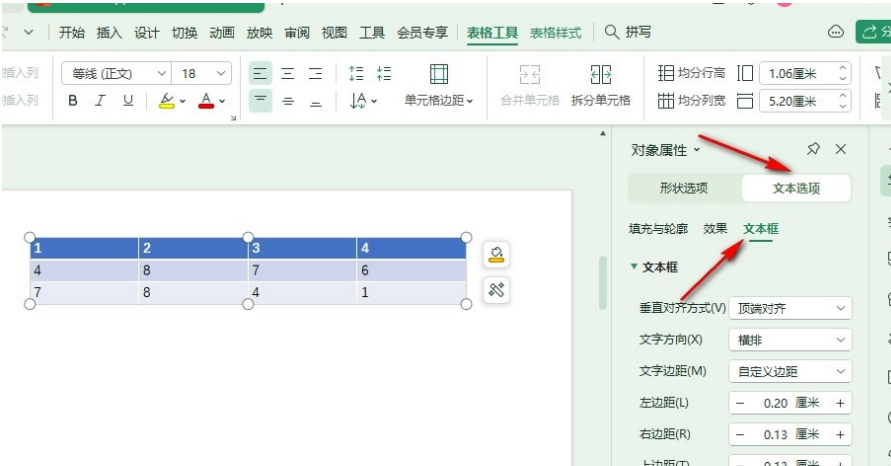Click the underline icon
Viewport: 891px width, 466px height.
point(127,101)
